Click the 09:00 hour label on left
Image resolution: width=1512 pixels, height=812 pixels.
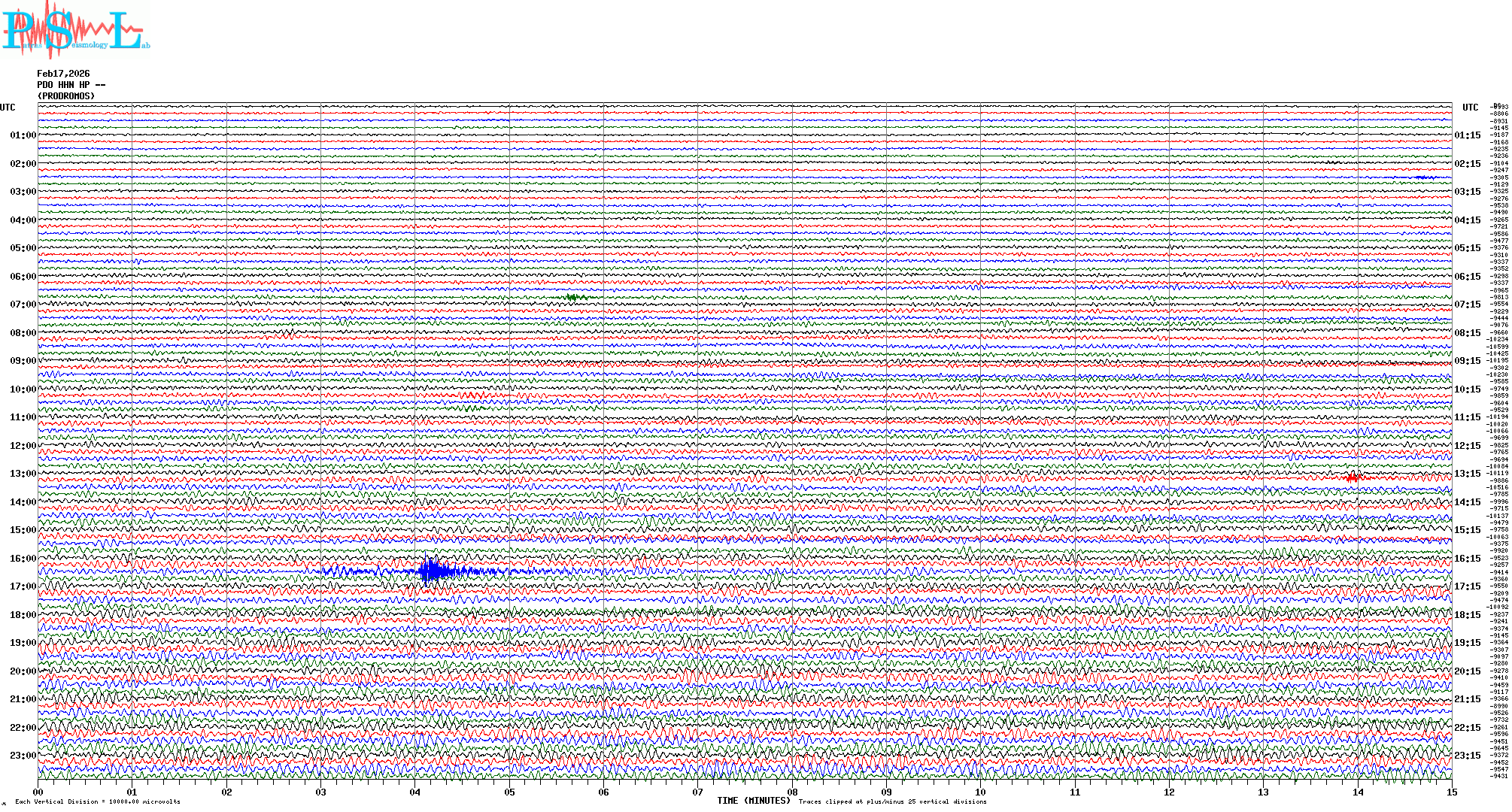pos(23,361)
